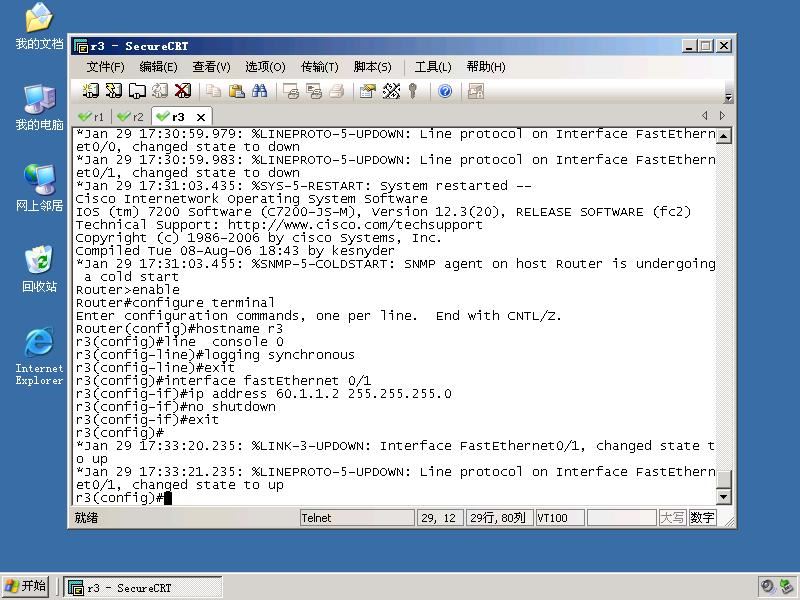Image resolution: width=800 pixels, height=600 pixels.
Task: Click the Copy toolbar icon
Action: coord(213,91)
